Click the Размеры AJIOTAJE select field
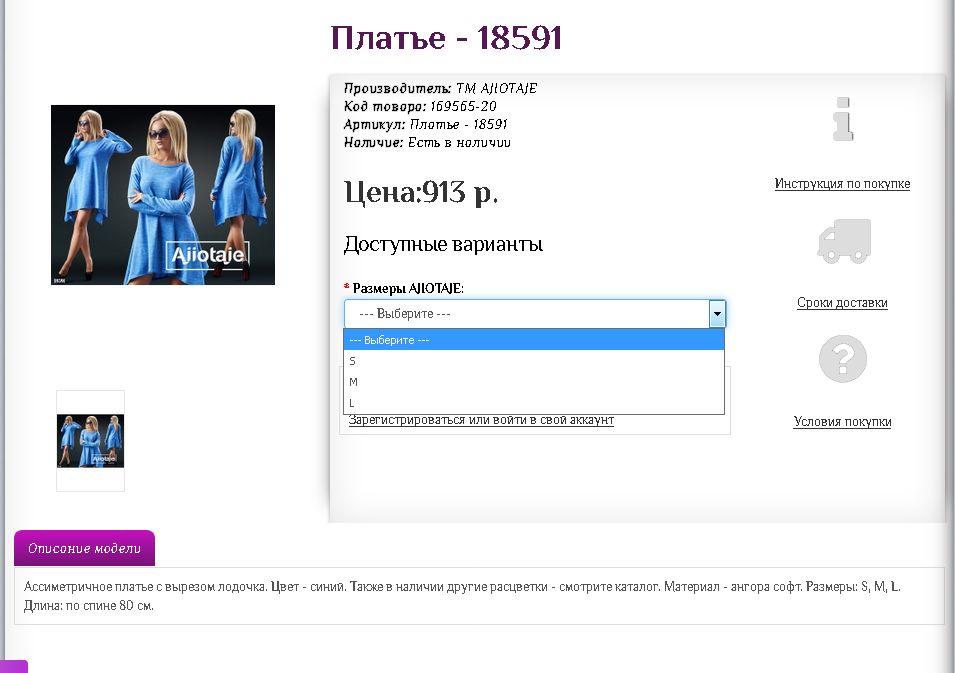Screen dimensions: 955x673 pos(535,314)
